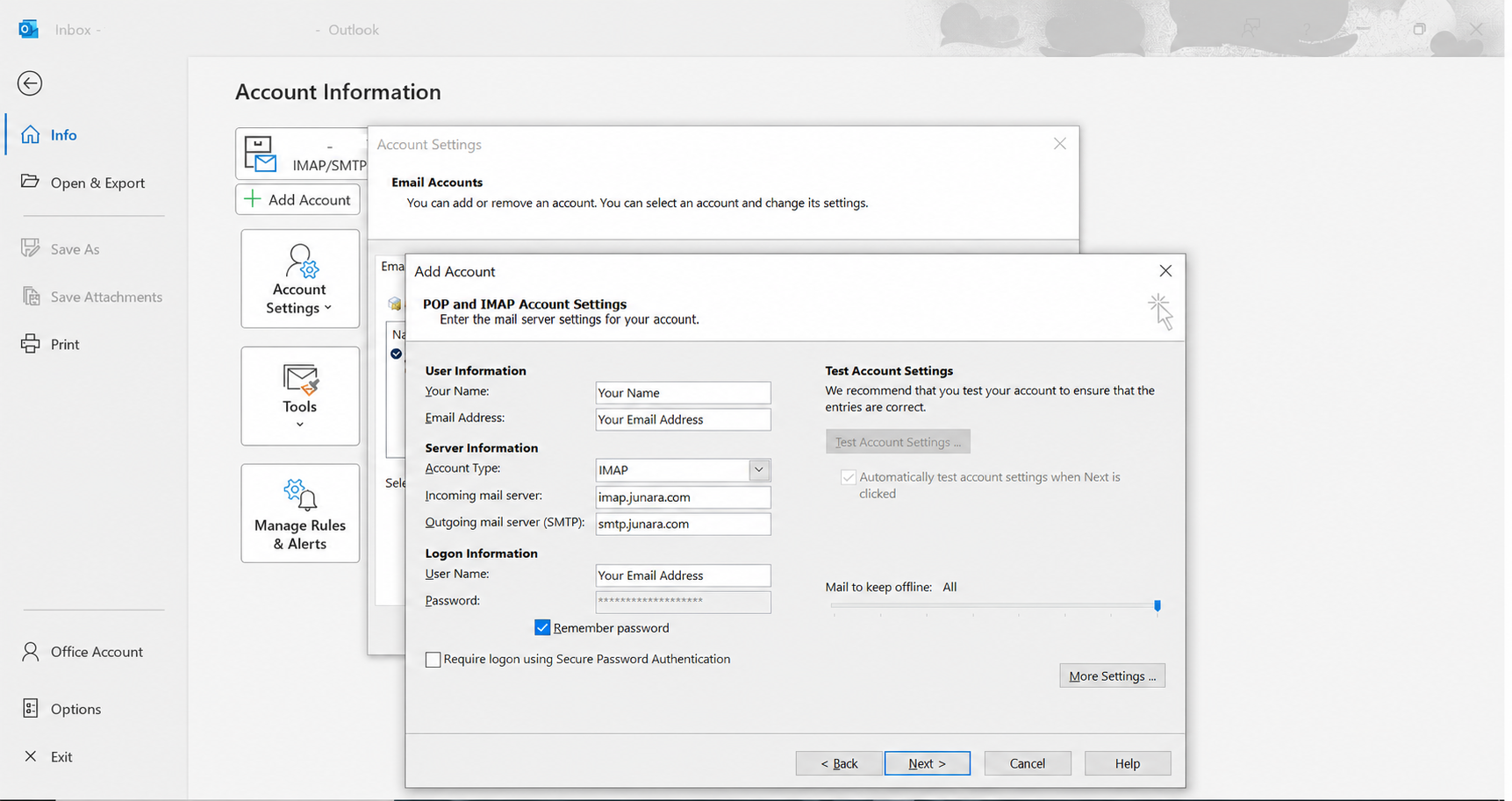
Task: Click the back arrow icon in sidebar
Action: pos(30,83)
